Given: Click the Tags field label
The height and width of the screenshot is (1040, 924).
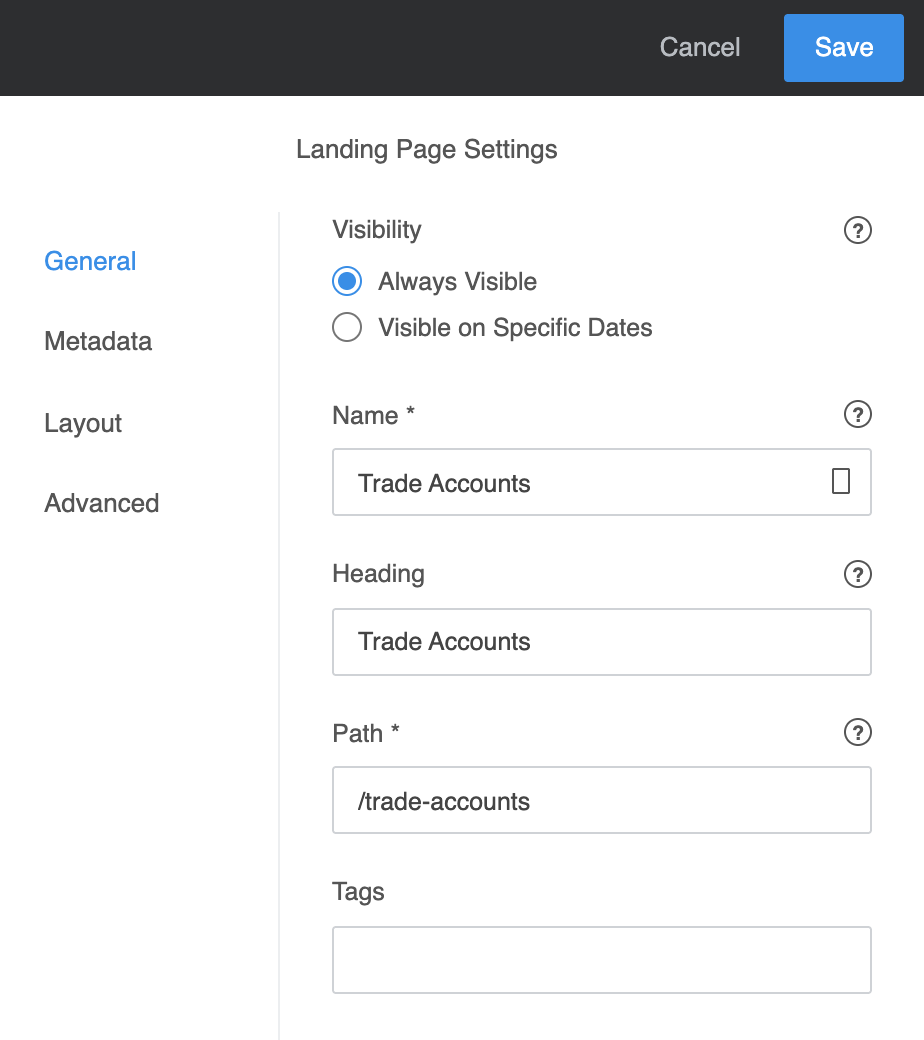Looking at the screenshot, I should click(x=358, y=892).
